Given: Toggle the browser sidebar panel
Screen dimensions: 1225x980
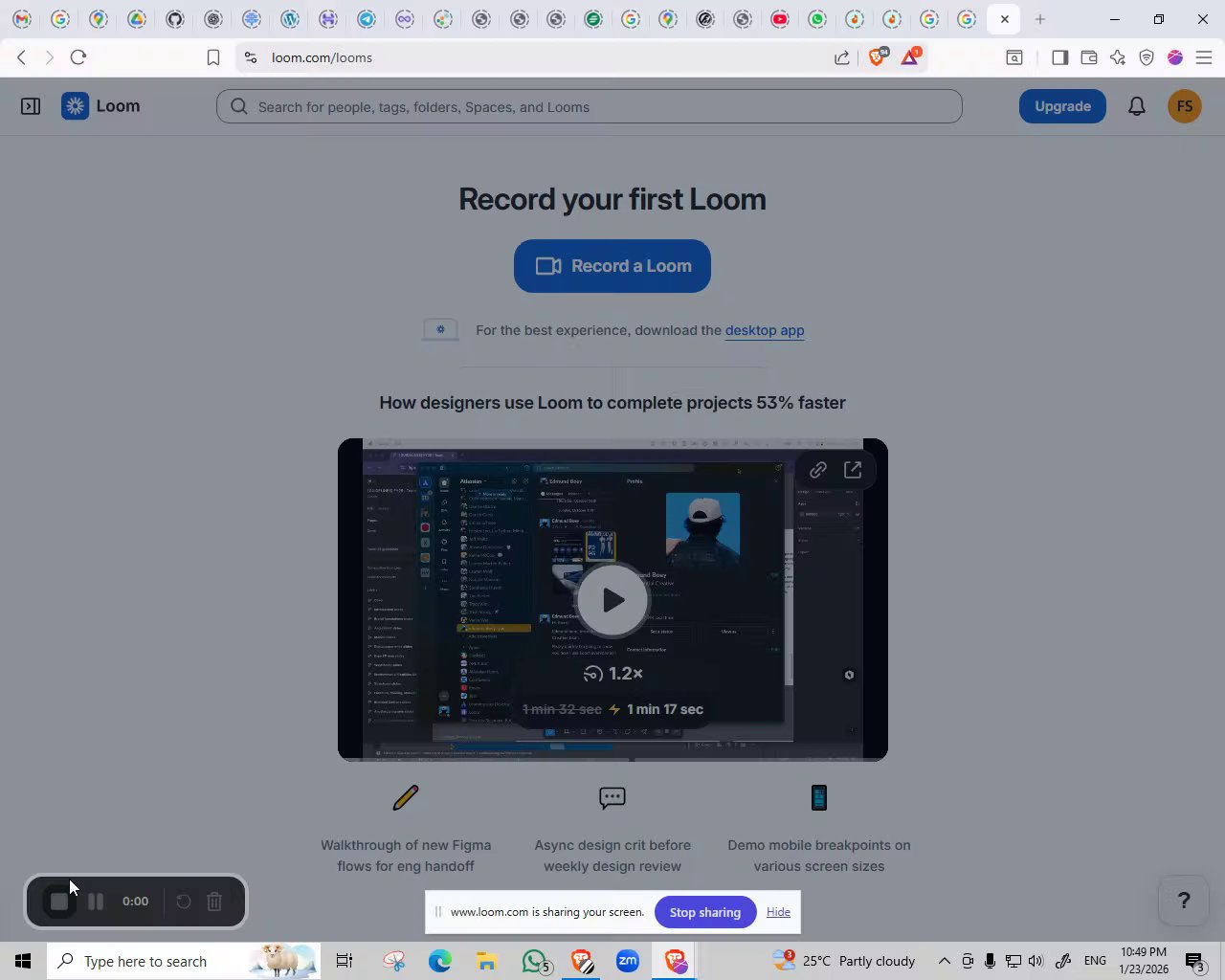Looking at the screenshot, I should pos(1059,57).
